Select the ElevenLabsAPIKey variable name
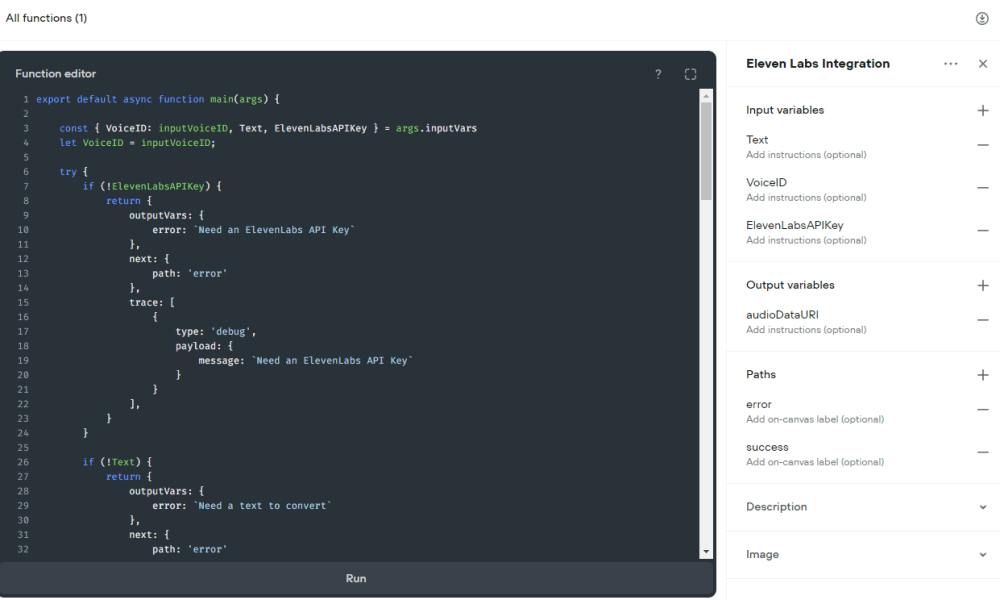Image resolution: width=1000 pixels, height=600 pixels. pos(795,225)
